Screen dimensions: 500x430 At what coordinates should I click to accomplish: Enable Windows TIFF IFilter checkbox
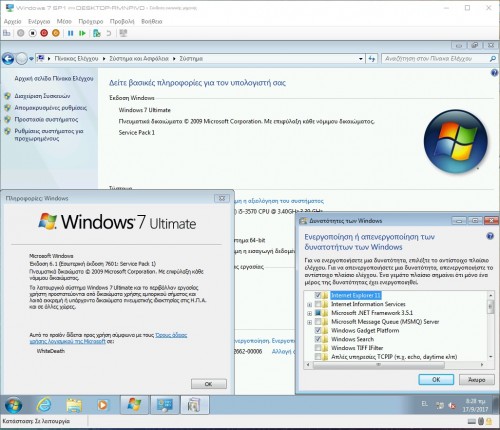point(318,348)
